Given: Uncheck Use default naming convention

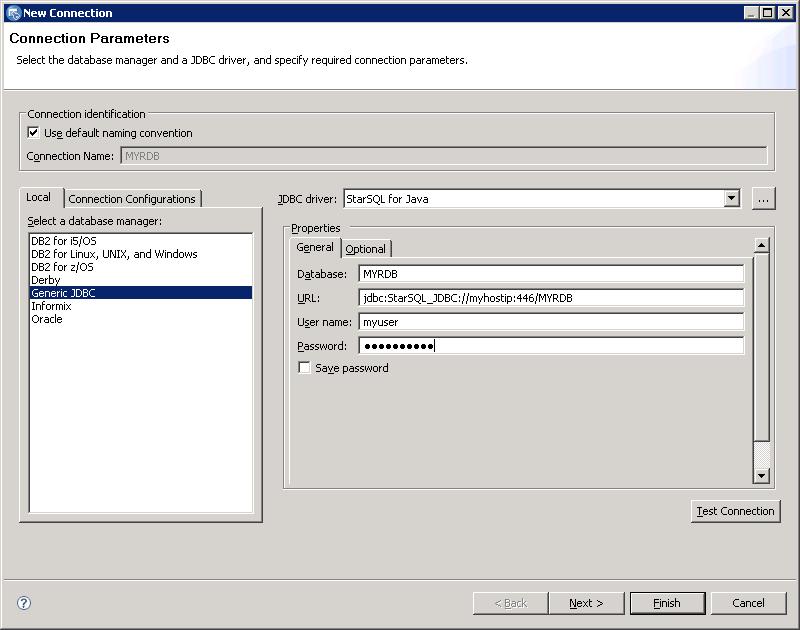Looking at the screenshot, I should [x=33, y=133].
